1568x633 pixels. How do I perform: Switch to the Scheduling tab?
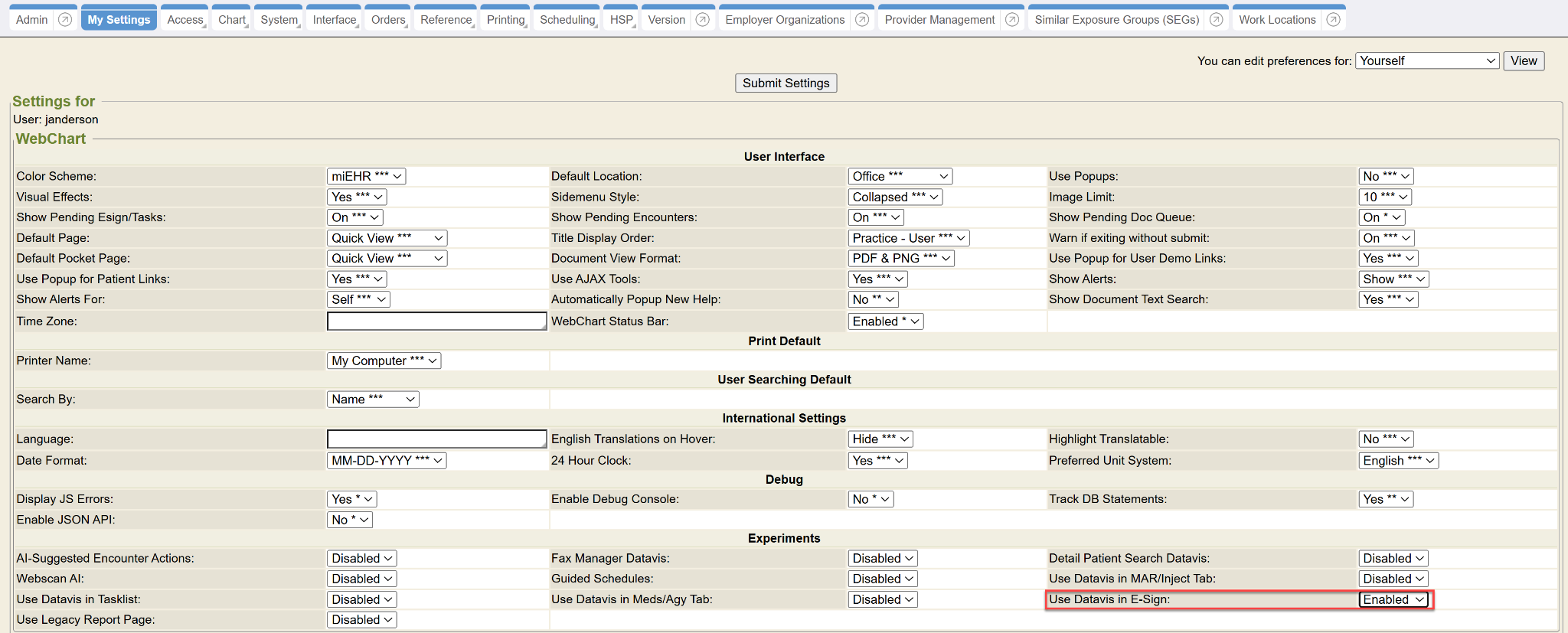point(567,20)
